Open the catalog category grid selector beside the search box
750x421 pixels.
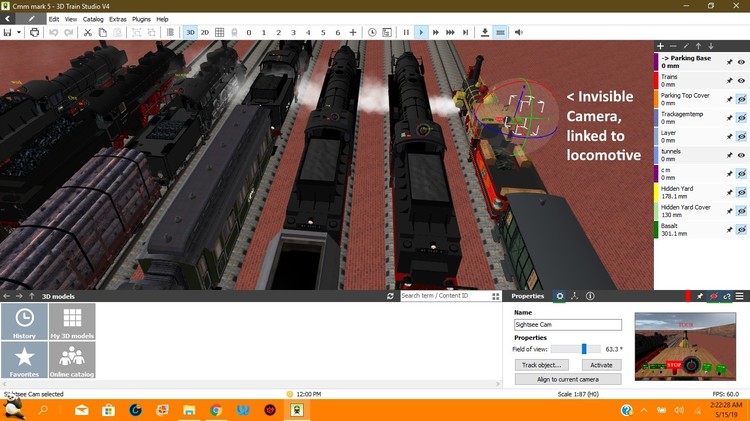click(496, 297)
